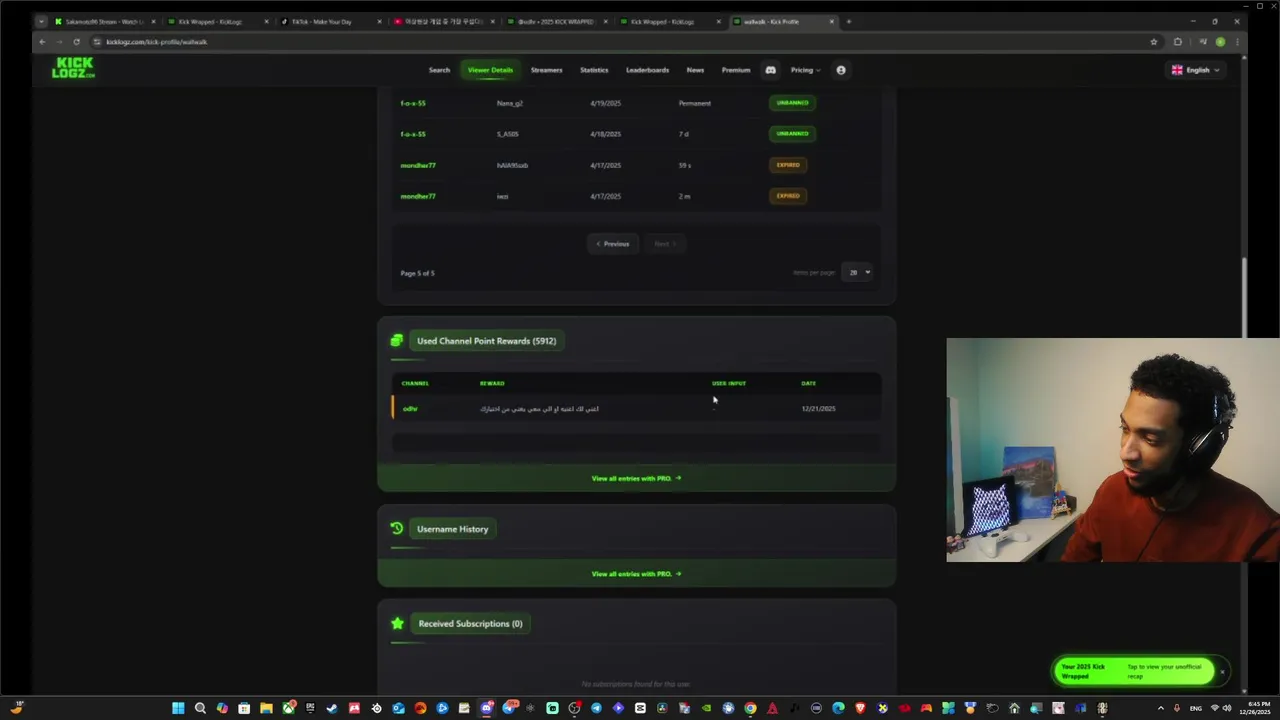Click the Used Channel Point Rewards coin icon
This screenshot has height=720, width=1280.
(397, 341)
